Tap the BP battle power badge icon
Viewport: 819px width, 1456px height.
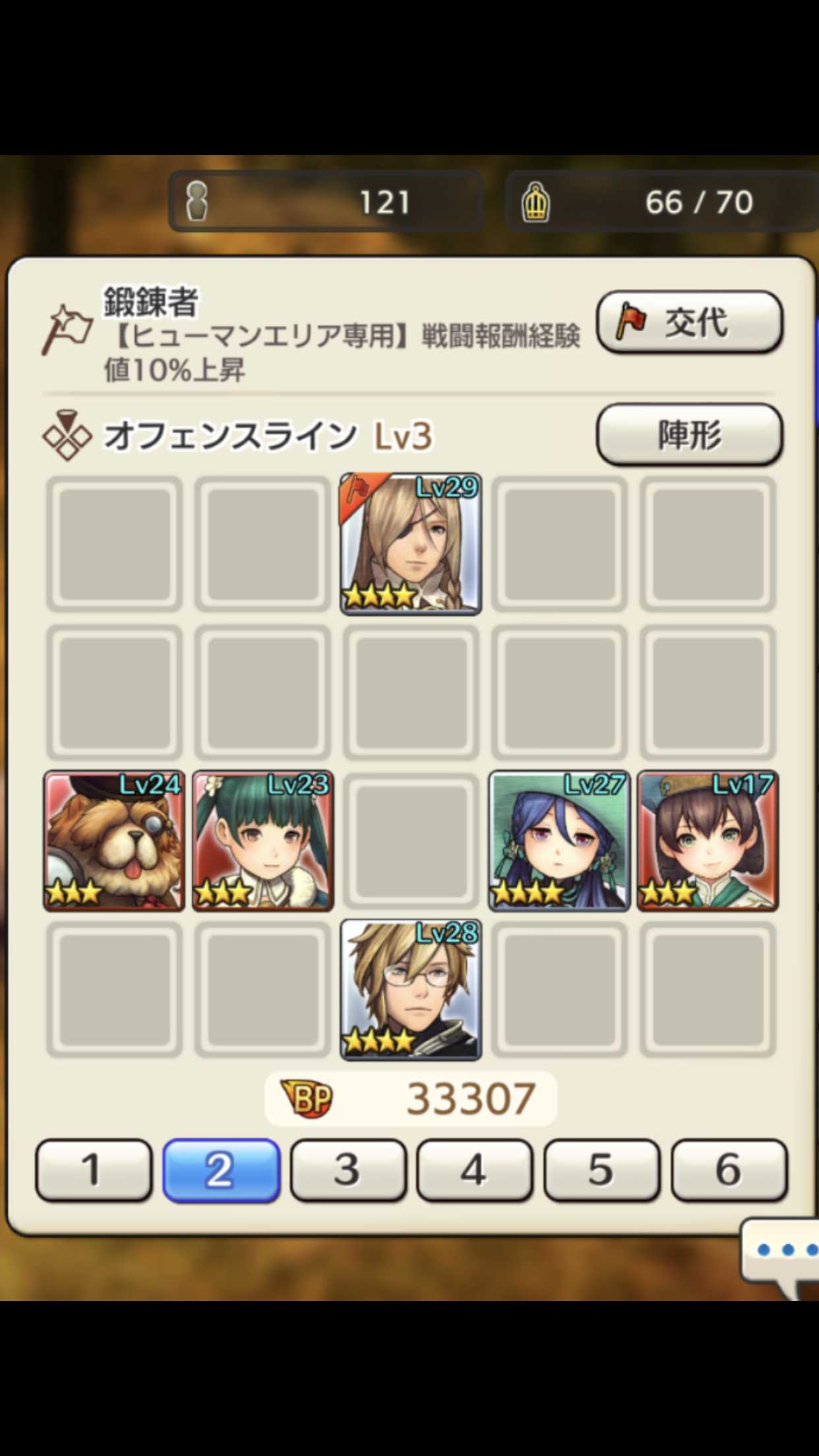(x=306, y=1098)
